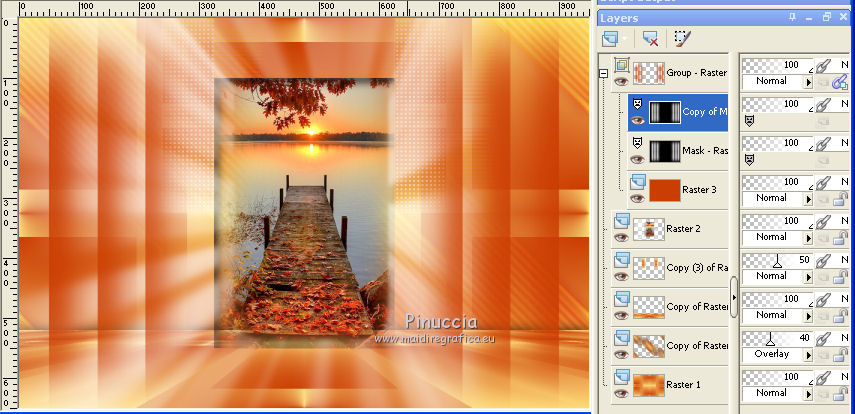The width and height of the screenshot is (855, 414).
Task: Open blend mode dropdown for Copy (3) of Raster
Action: click(x=808, y=278)
